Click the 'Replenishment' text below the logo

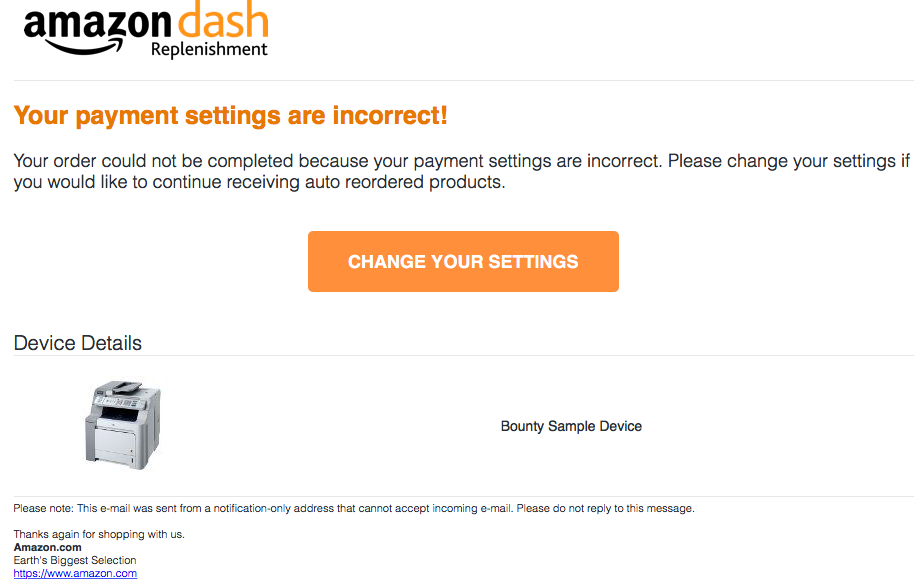pos(209,50)
